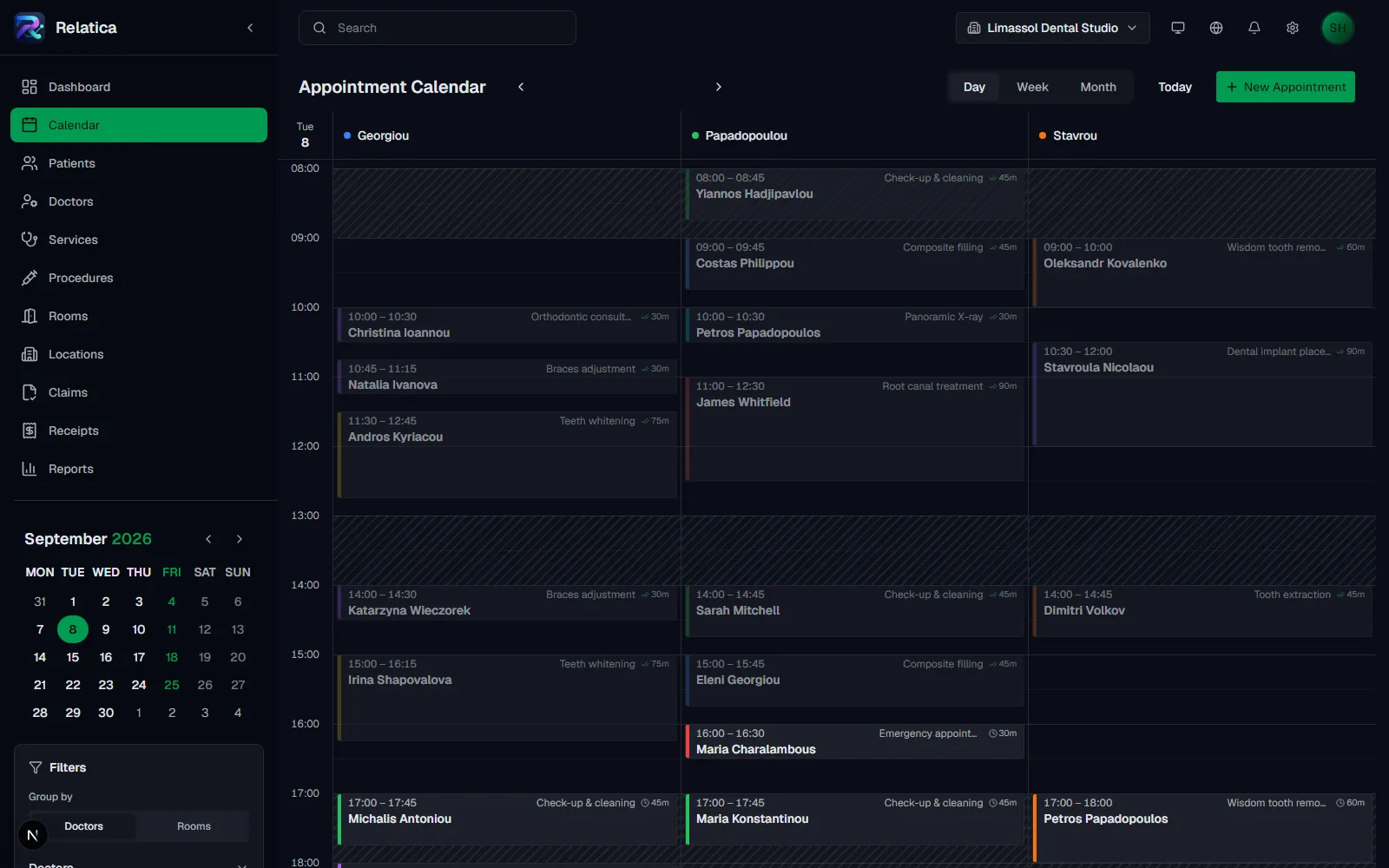This screenshot has height=868, width=1389.
Task: Click the monitor display icon in header
Action: (x=1178, y=28)
